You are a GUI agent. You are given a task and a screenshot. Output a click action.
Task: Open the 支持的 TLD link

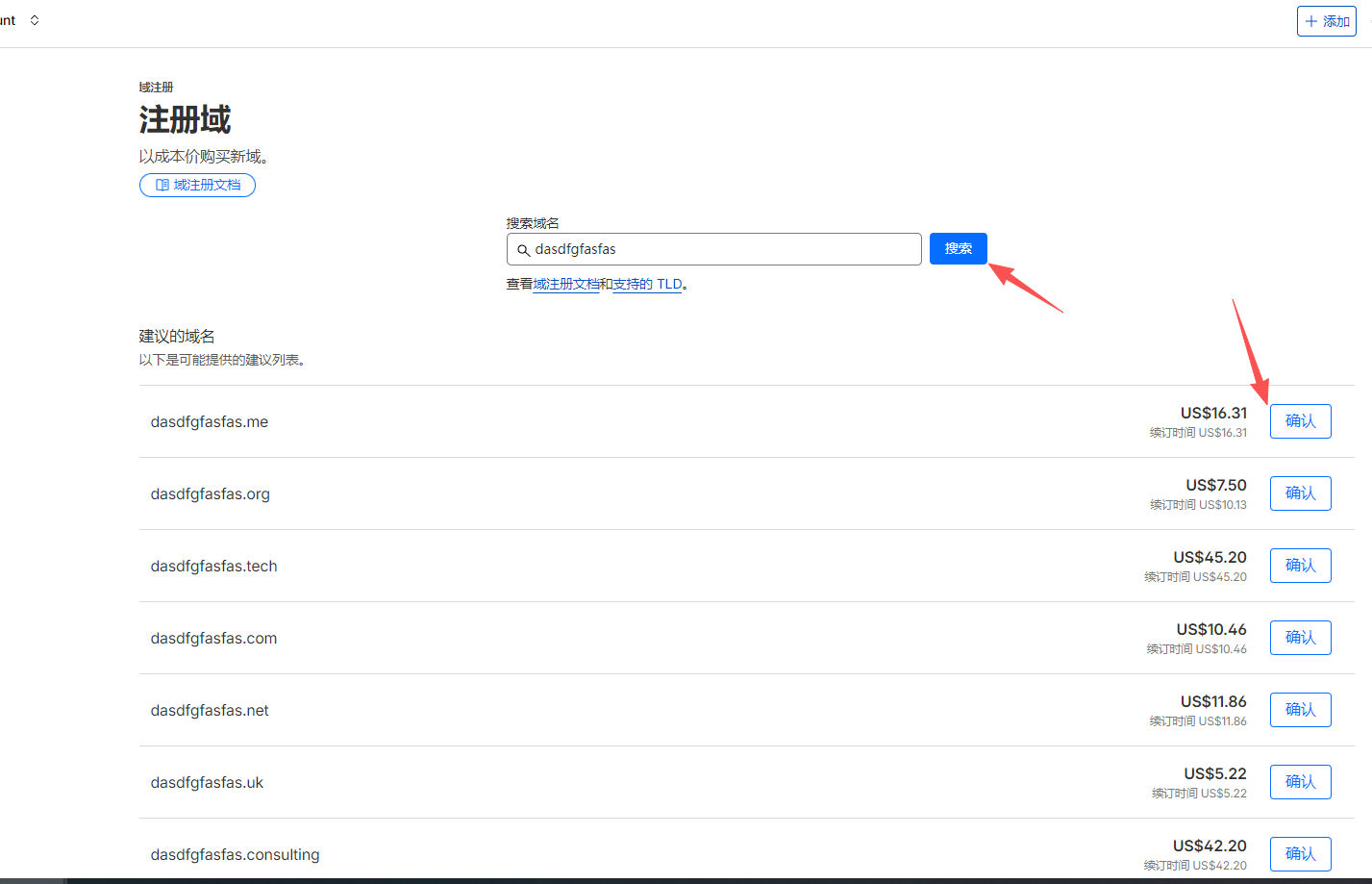coord(647,285)
